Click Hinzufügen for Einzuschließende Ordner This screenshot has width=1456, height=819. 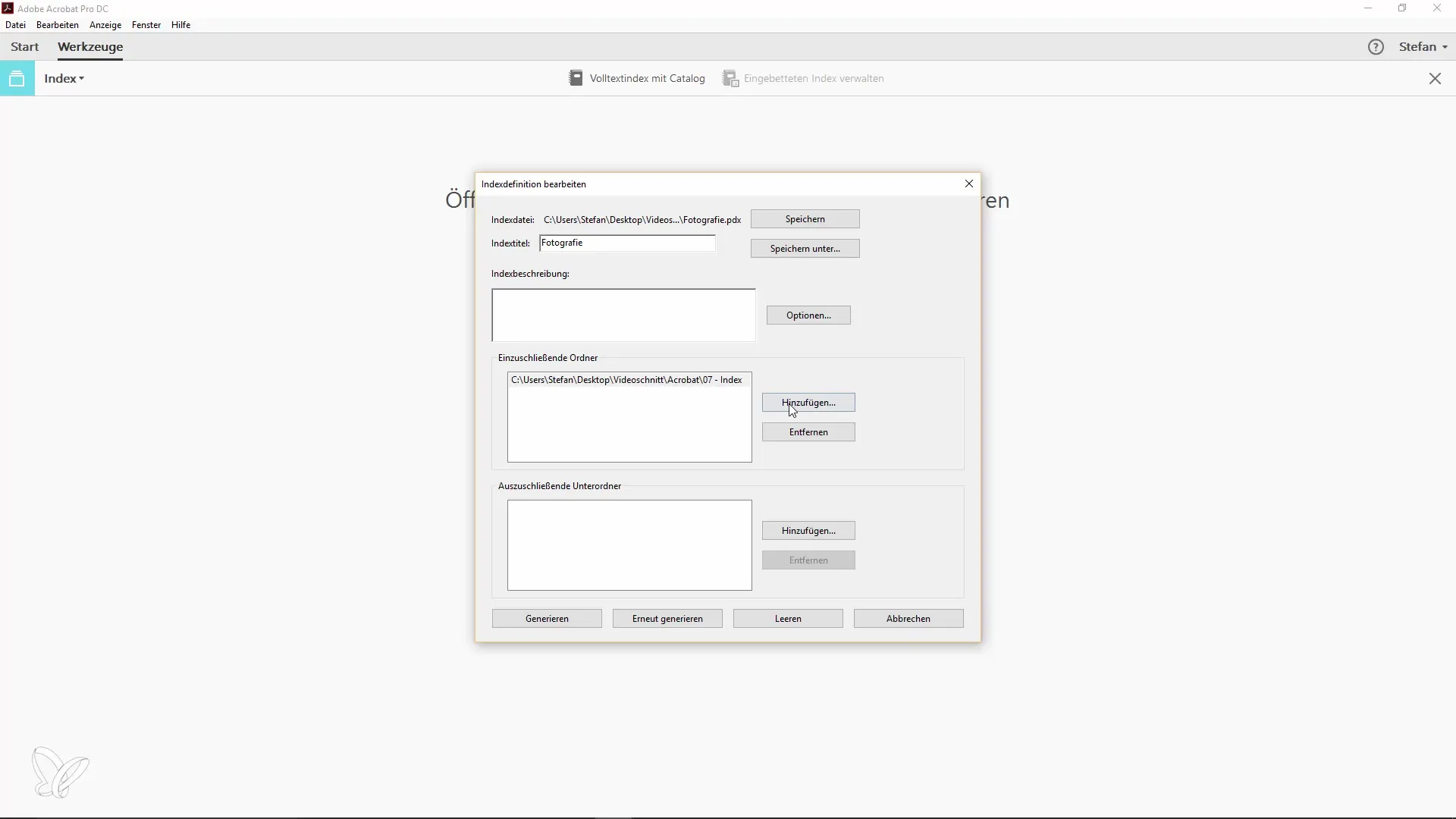(808, 402)
